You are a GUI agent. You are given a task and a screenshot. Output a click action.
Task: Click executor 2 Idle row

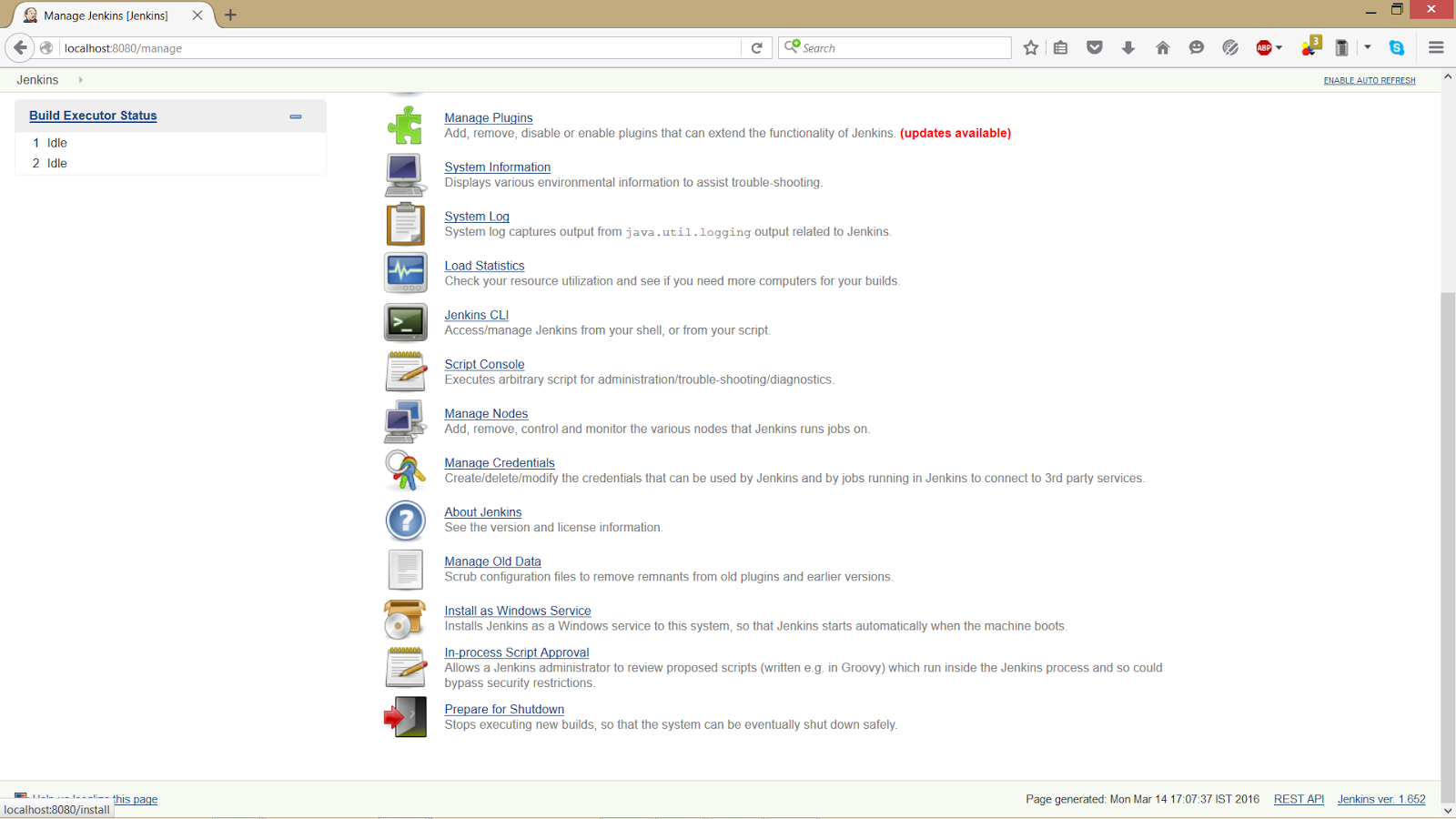(170, 164)
